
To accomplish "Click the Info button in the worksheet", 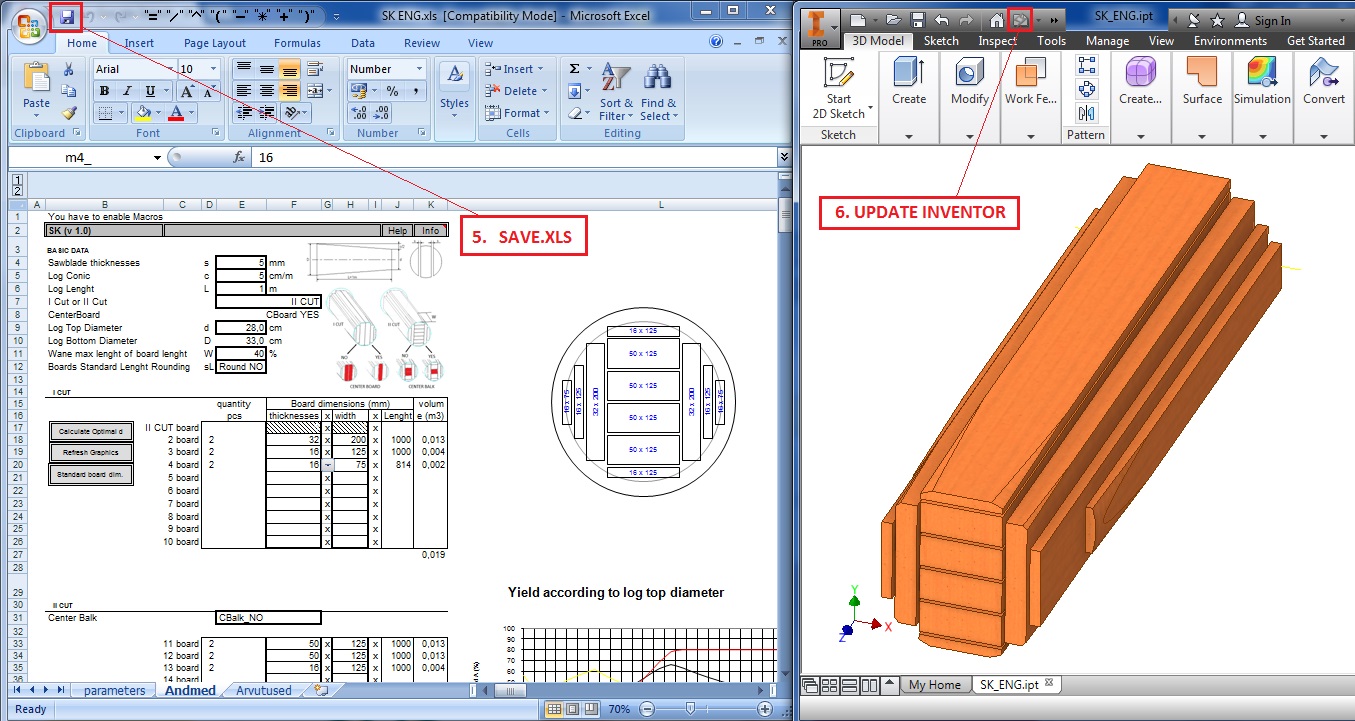I will click(x=430, y=230).
